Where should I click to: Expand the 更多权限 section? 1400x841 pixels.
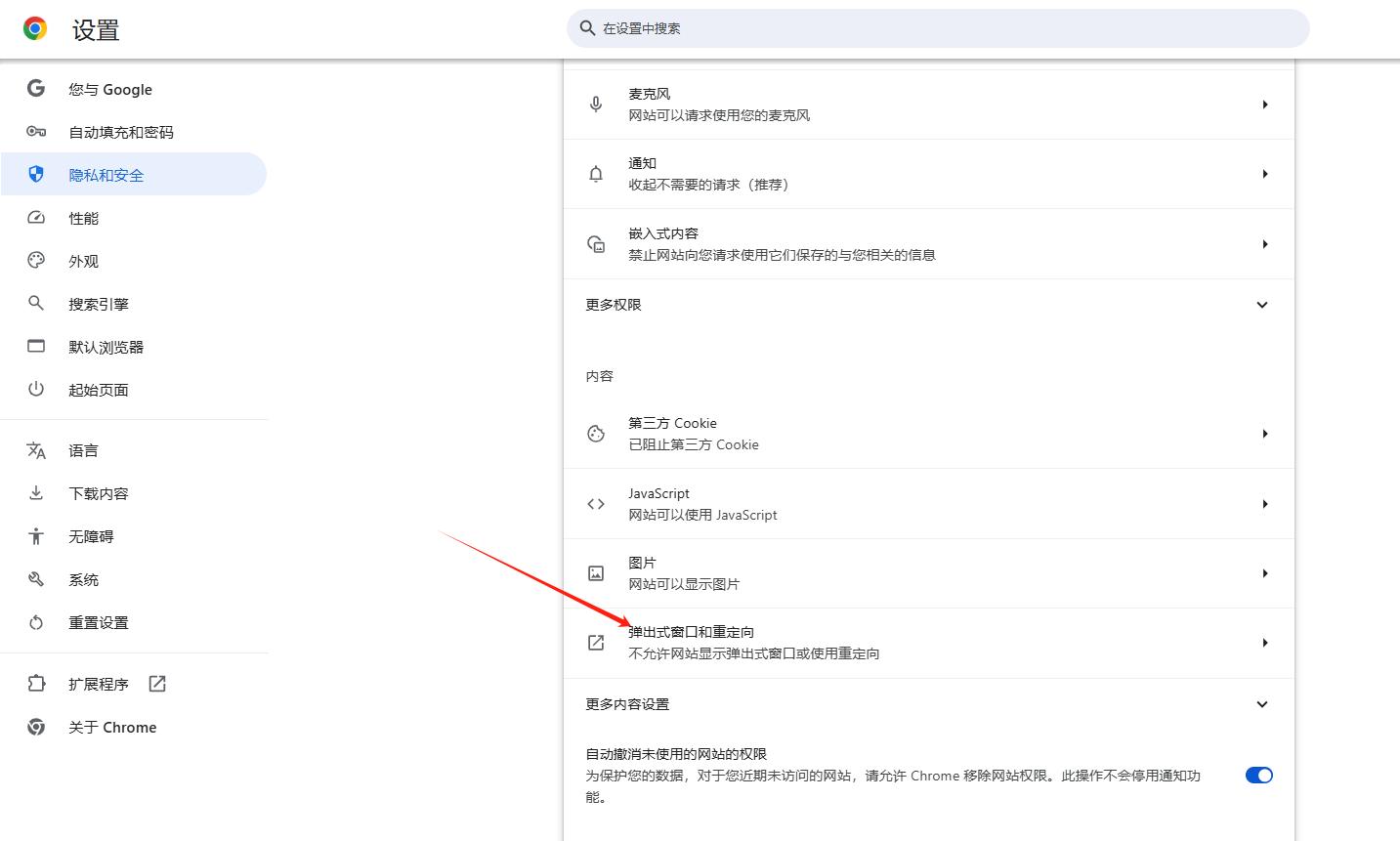pos(1262,305)
